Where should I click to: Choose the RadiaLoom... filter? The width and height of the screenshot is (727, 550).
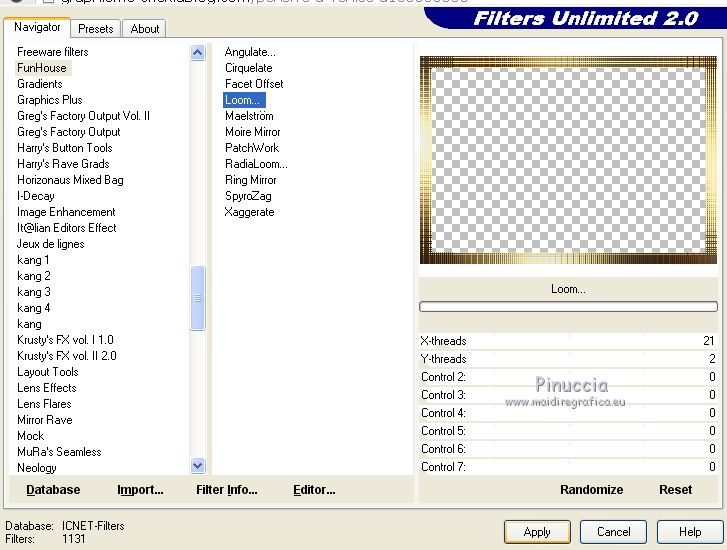pos(256,164)
